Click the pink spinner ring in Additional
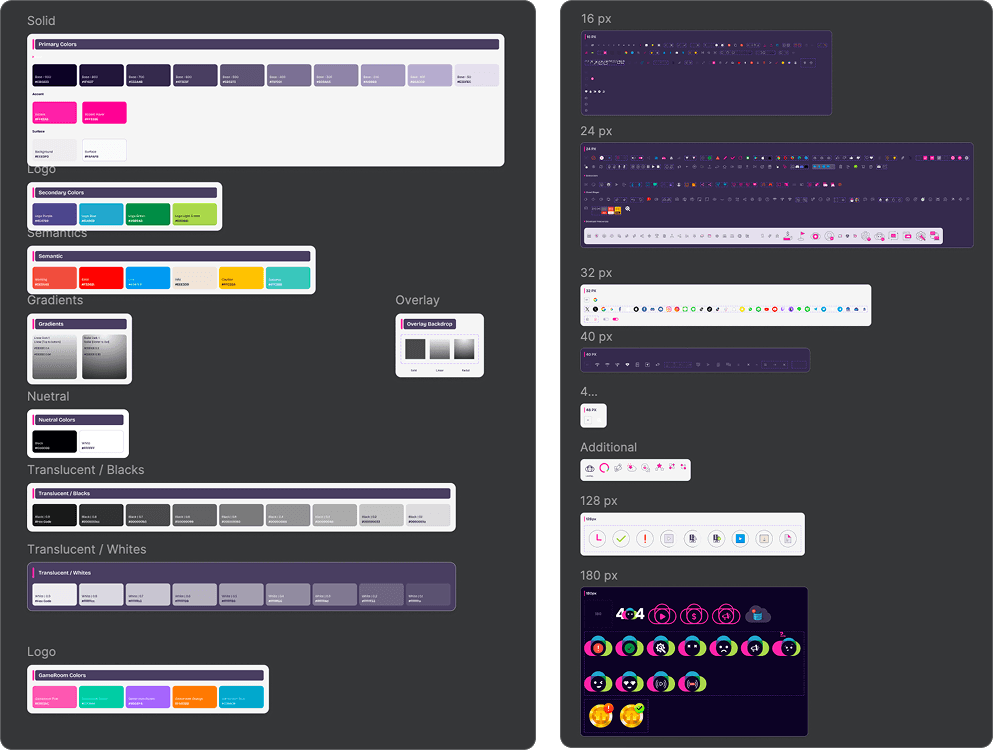This screenshot has width=993, height=750. click(604, 468)
